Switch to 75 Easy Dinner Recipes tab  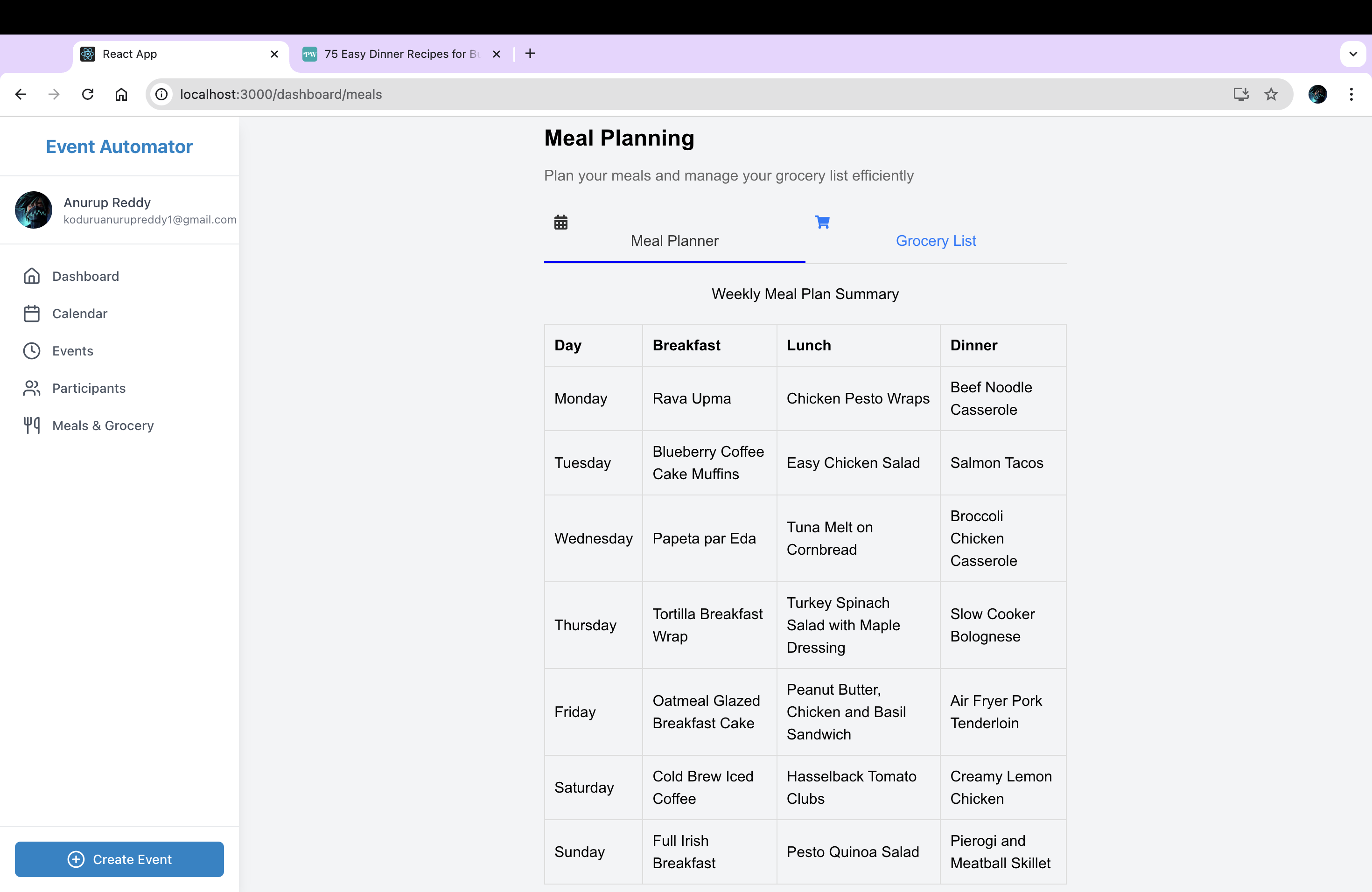pyautogui.click(x=401, y=54)
